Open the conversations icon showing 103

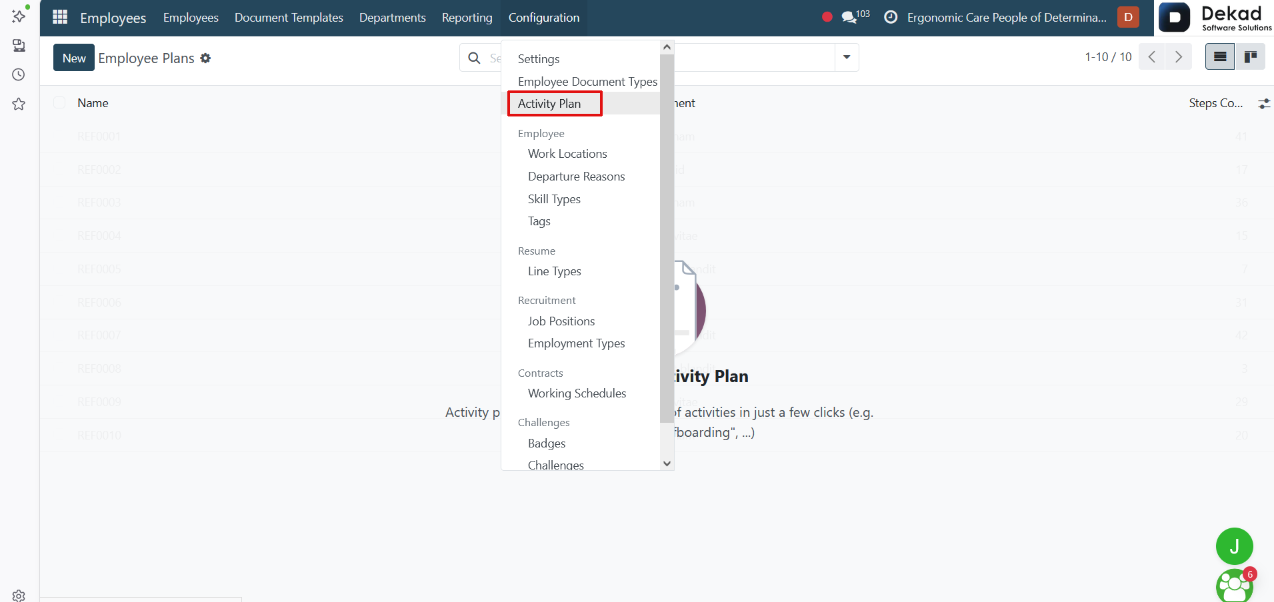point(855,17)
